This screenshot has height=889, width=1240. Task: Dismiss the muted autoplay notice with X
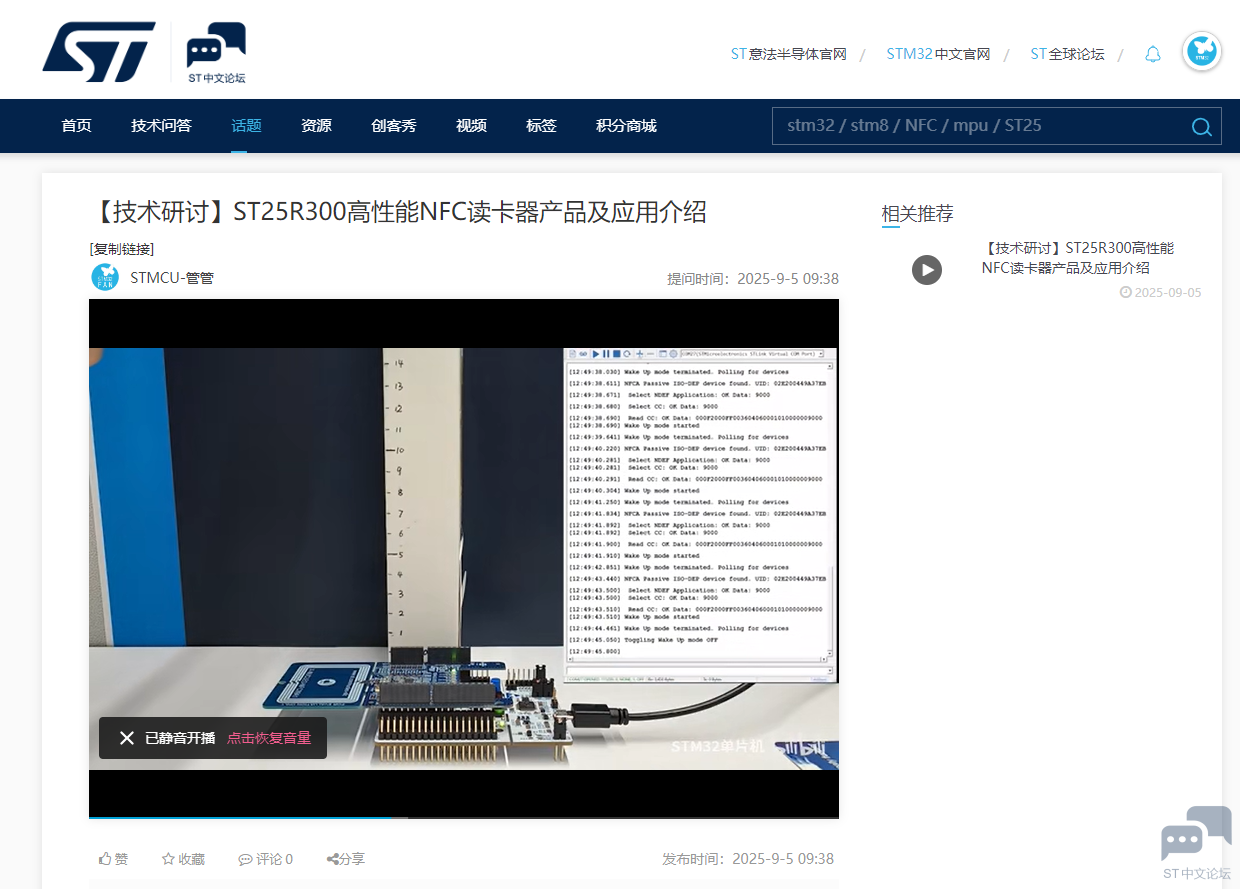coord(127,738)
